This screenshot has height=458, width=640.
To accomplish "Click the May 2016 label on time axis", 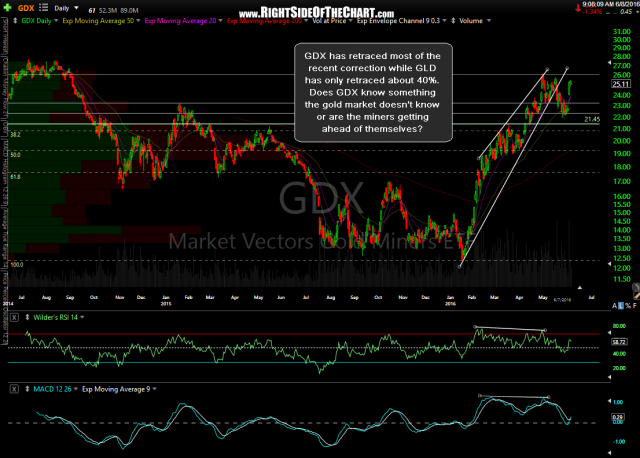I will (x=542, y=298).
